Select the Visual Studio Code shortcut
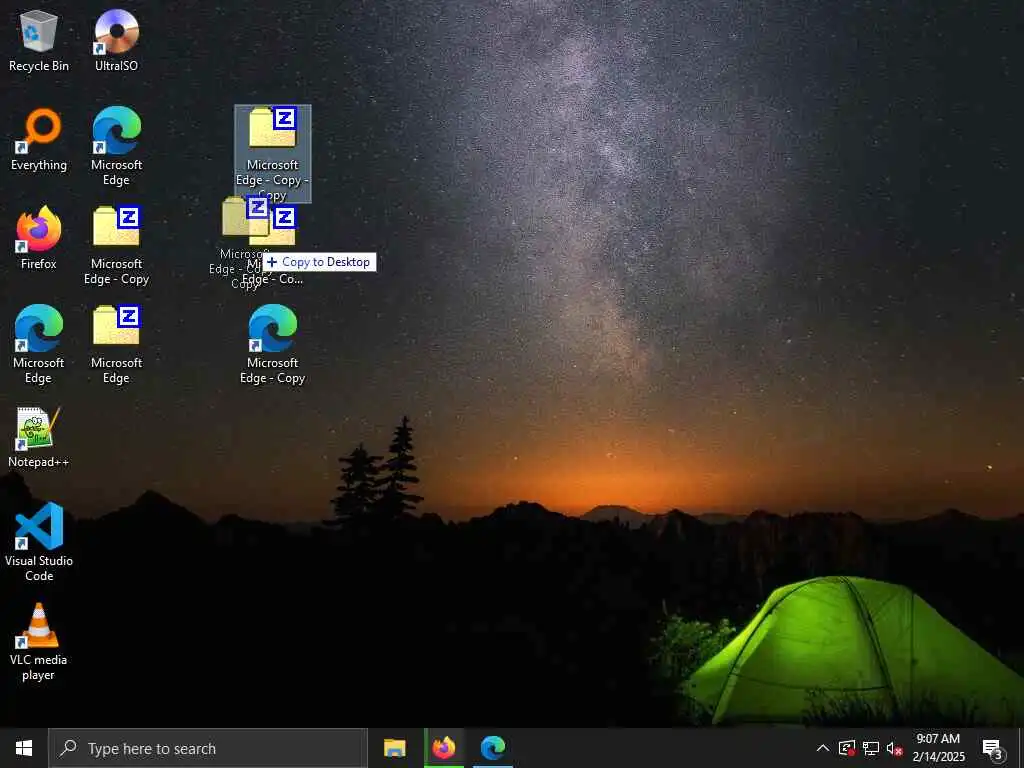Viewport: 1024px width, 768px height. 39,542
